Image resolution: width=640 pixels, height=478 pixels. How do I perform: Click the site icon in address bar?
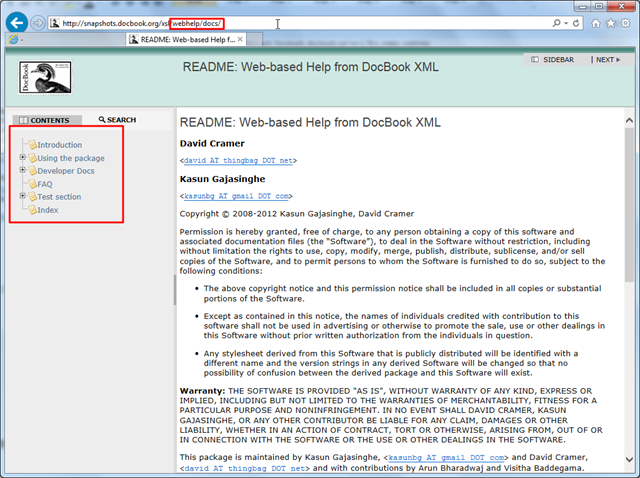pyautogui.click(x=54, y=23)
